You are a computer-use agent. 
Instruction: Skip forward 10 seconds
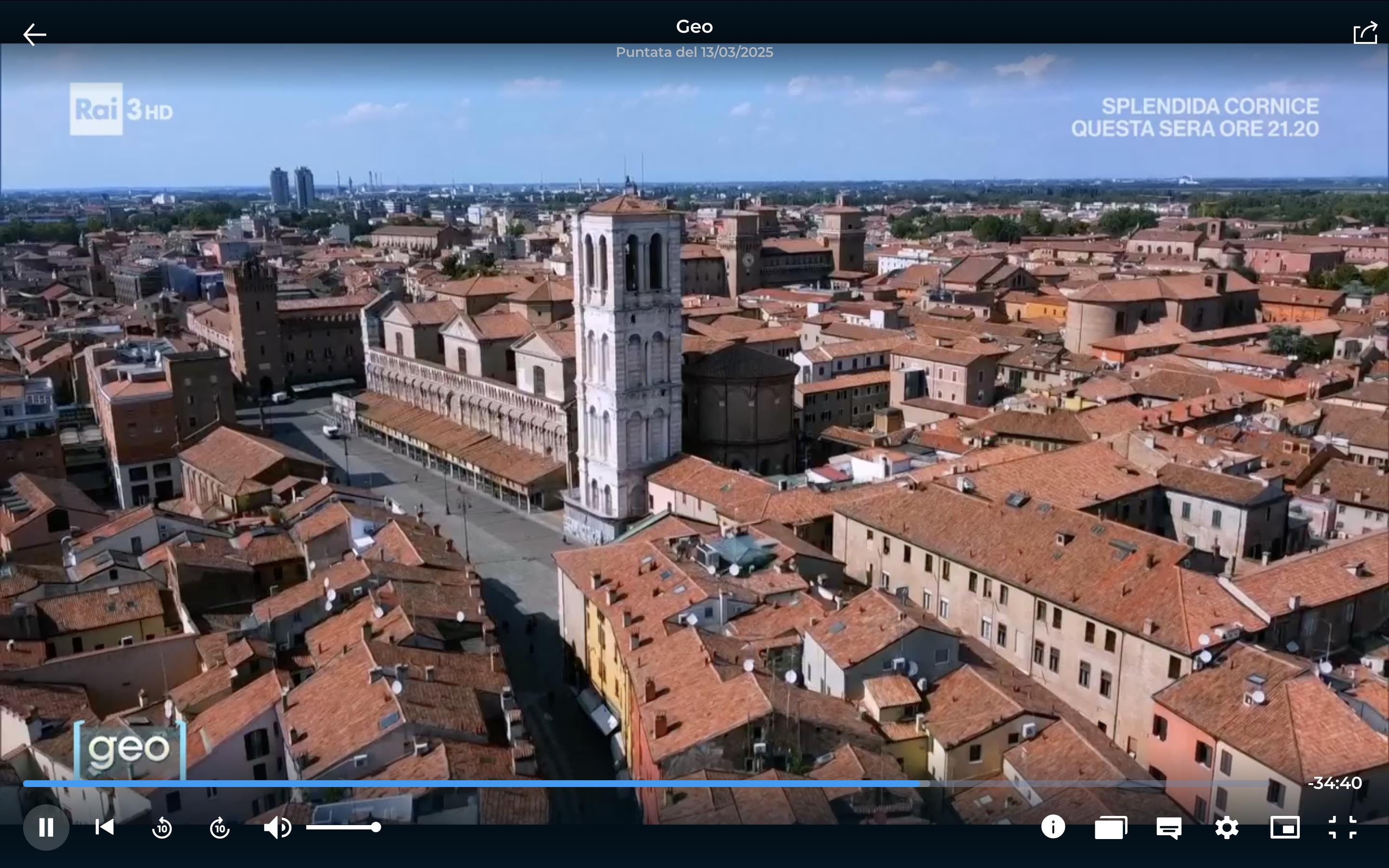(x=220, y=827)
